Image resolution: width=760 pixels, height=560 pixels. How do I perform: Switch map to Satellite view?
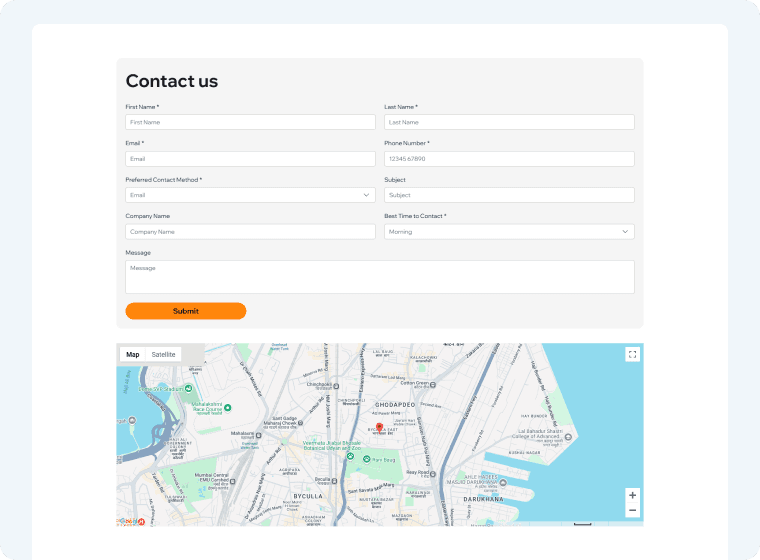pos(163,354)
